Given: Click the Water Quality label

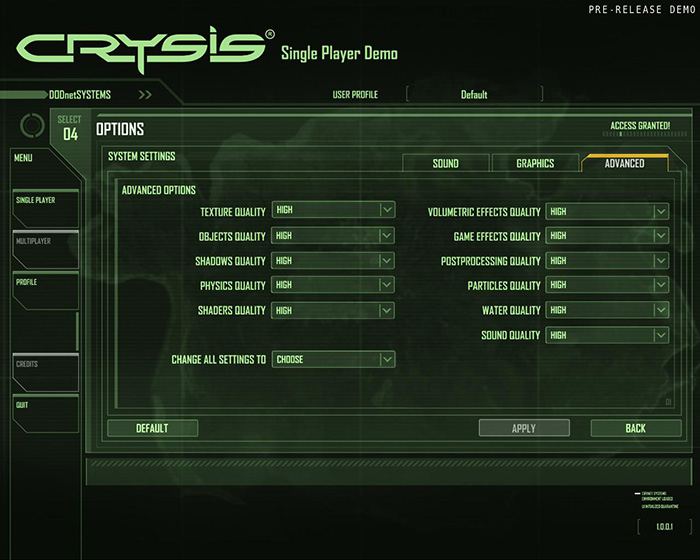Looking at the screenshot, I should (511, 310).
